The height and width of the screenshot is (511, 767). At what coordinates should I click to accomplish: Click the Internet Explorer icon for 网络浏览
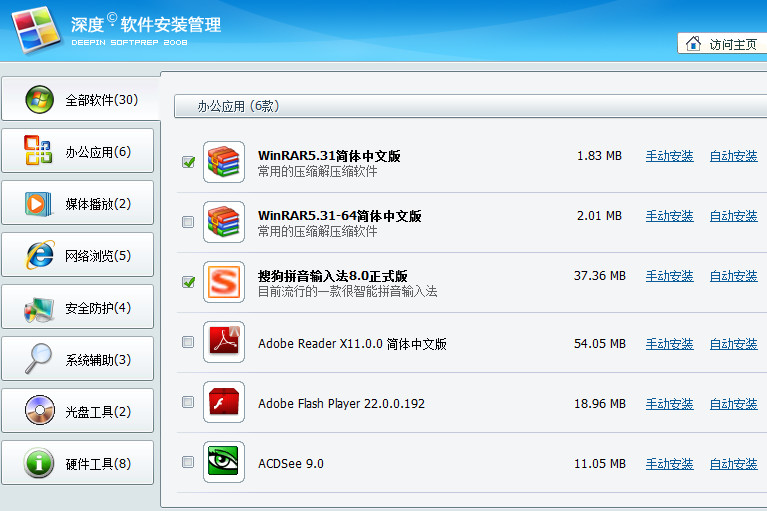40,255
